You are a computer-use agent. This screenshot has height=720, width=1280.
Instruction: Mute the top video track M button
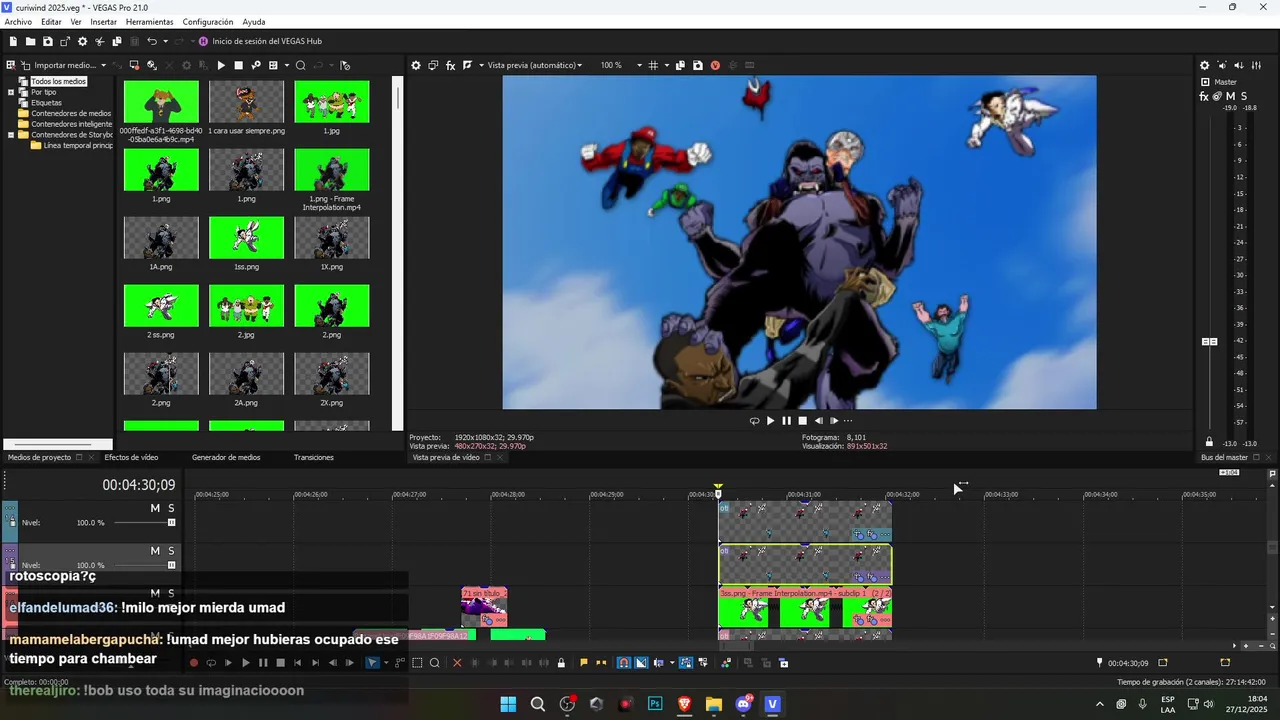[155, 508]
